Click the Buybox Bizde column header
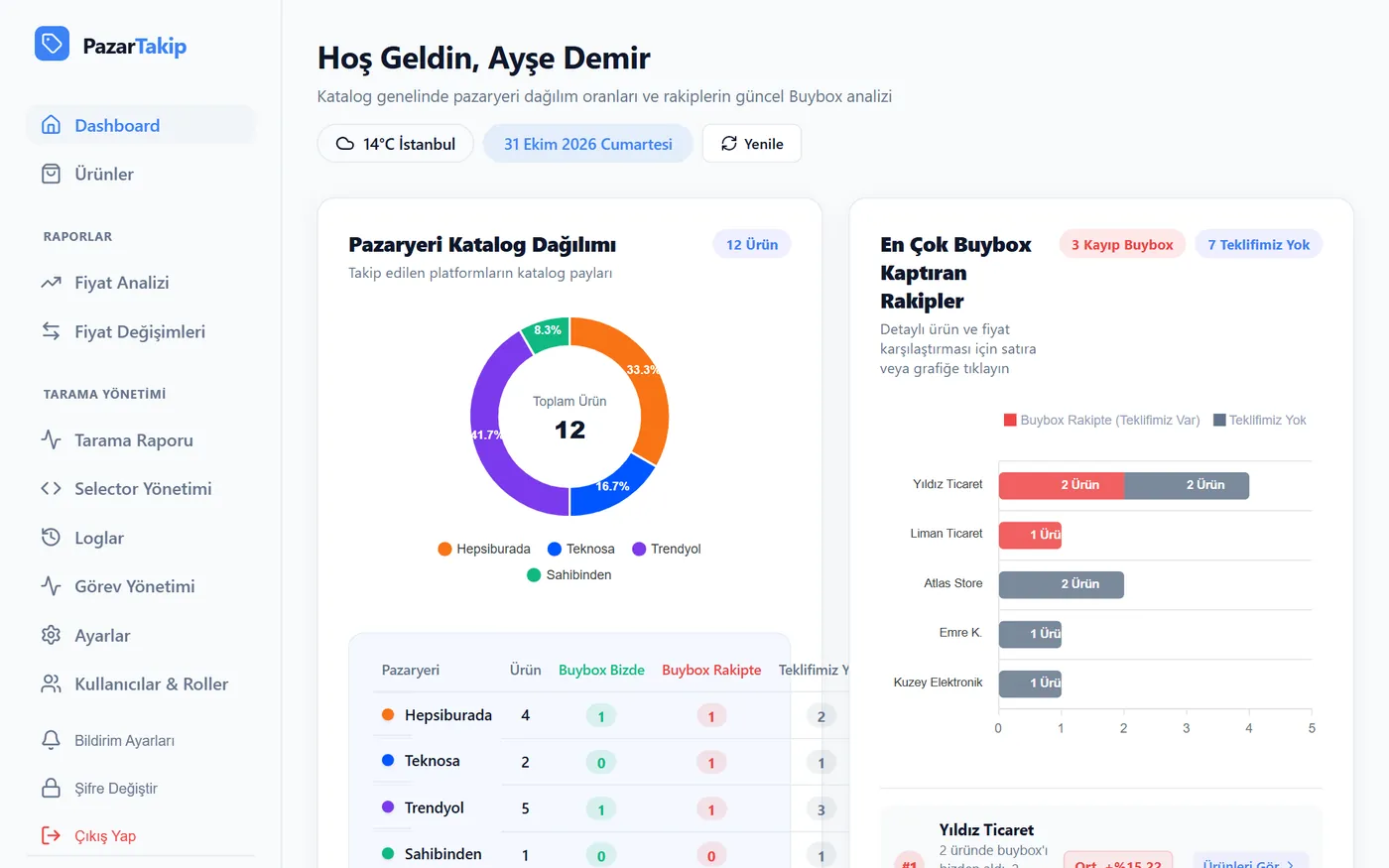This screenshot has height=868, width=1389. coord(601,670)
